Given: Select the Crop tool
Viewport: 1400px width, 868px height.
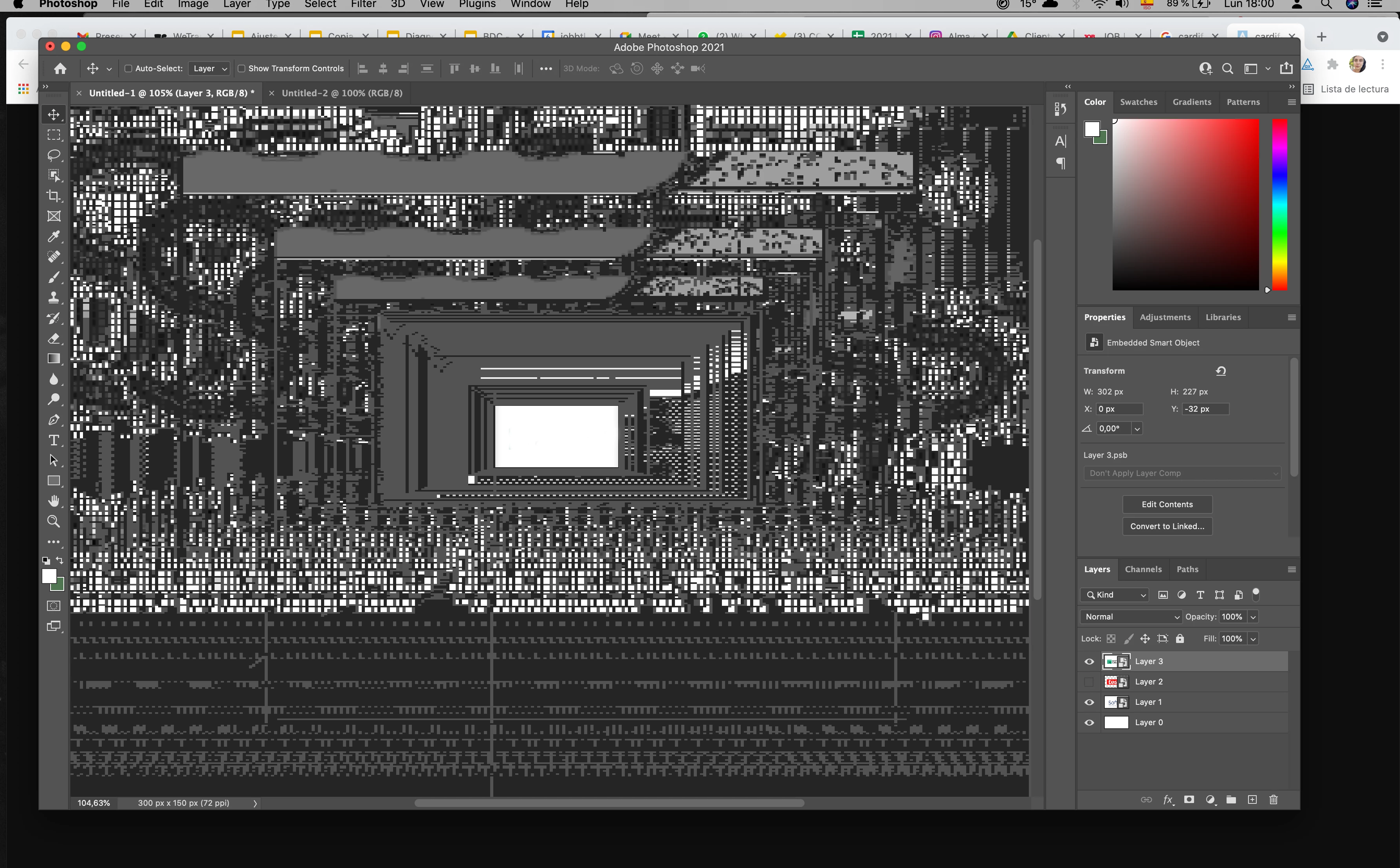Looking at the screenshot, I should [53, 196].
